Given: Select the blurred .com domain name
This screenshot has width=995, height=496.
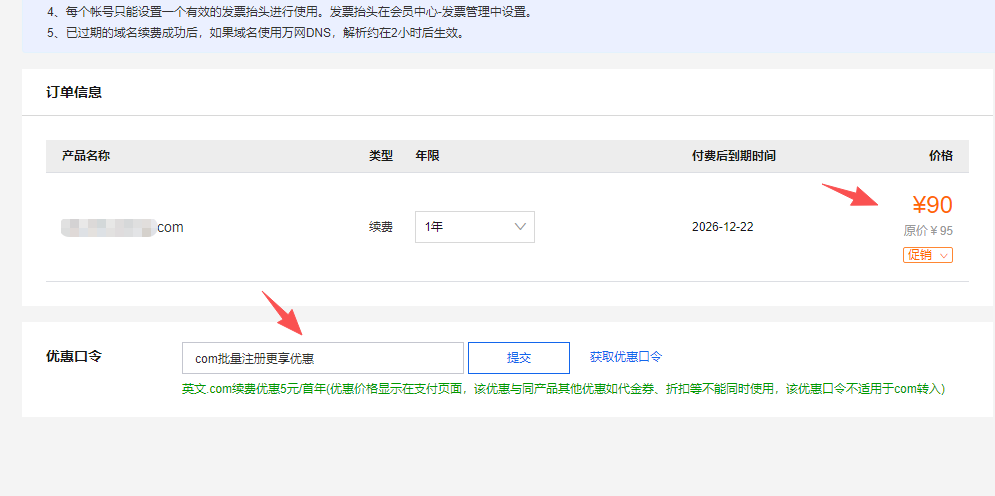Looking at the screenshot, I should click(x=122, y=227).
